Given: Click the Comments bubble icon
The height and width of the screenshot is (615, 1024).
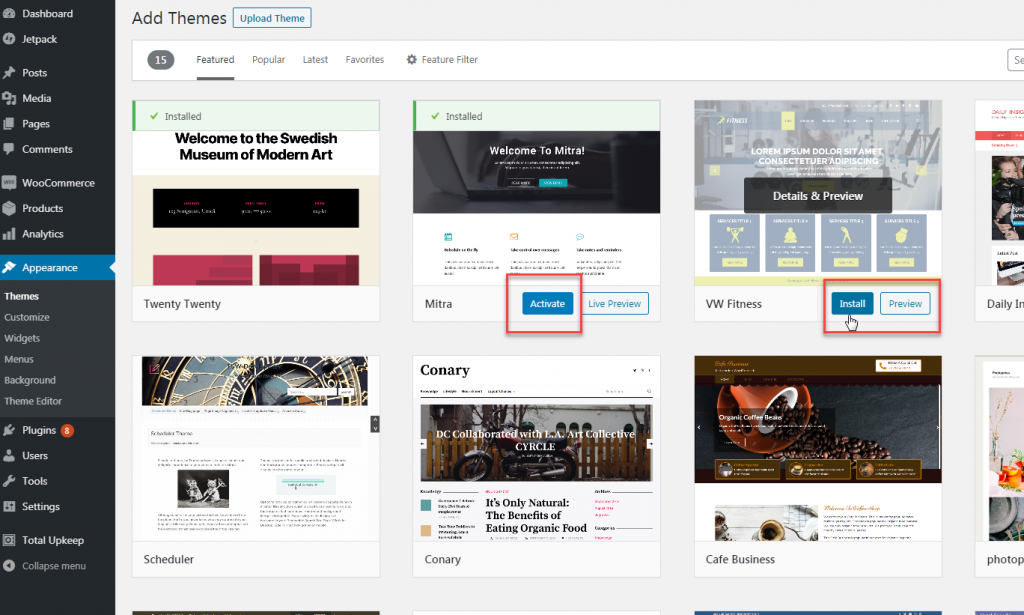Looking at the screenshot, I should [8, 149].
